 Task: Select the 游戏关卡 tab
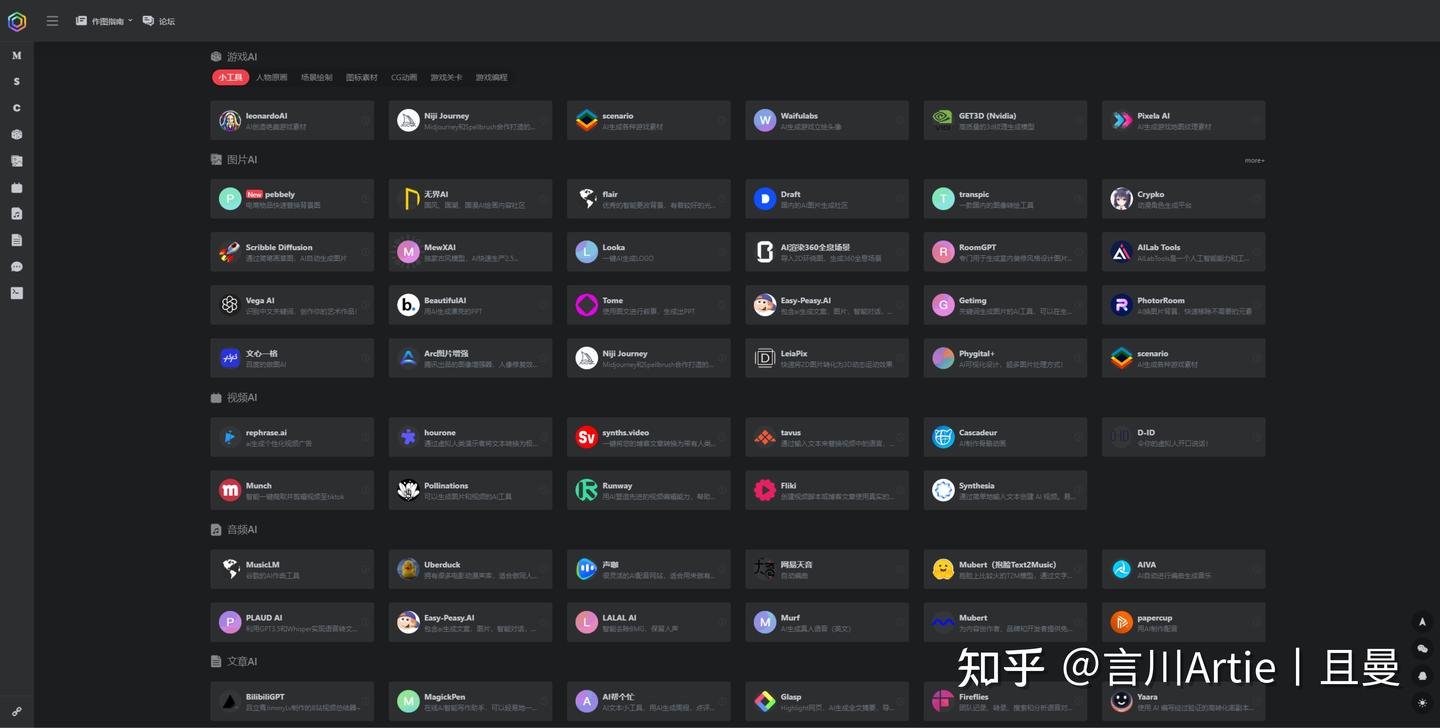coord(446,77)
